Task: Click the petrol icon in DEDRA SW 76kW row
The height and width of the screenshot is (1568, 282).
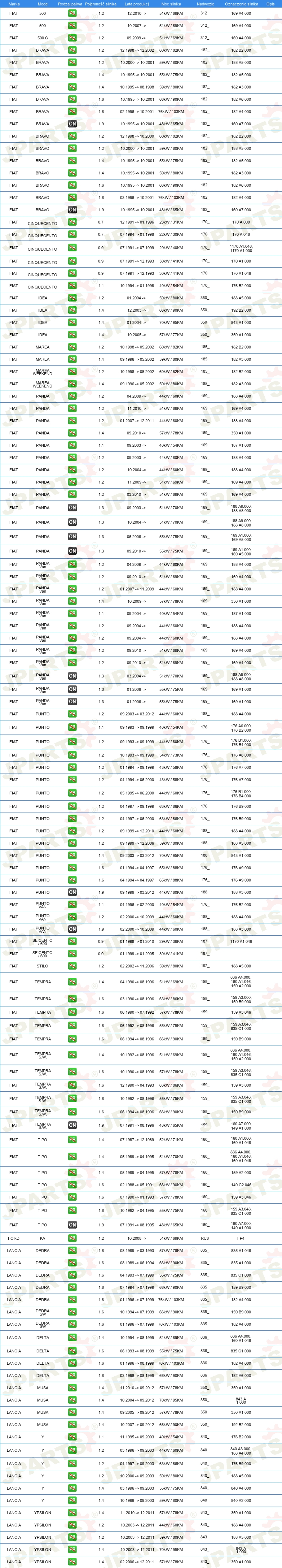Action: tap(72, 1325)
